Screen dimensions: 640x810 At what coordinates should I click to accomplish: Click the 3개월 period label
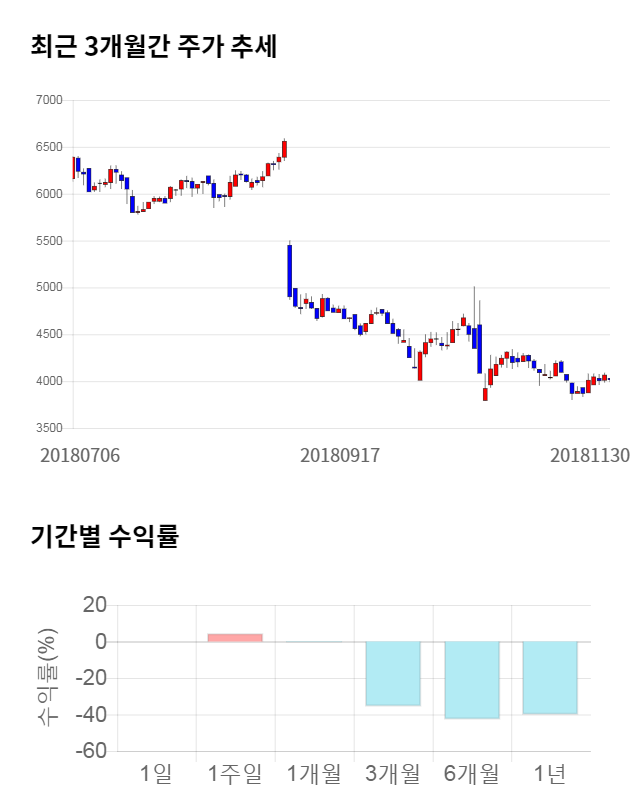(393, 773)
